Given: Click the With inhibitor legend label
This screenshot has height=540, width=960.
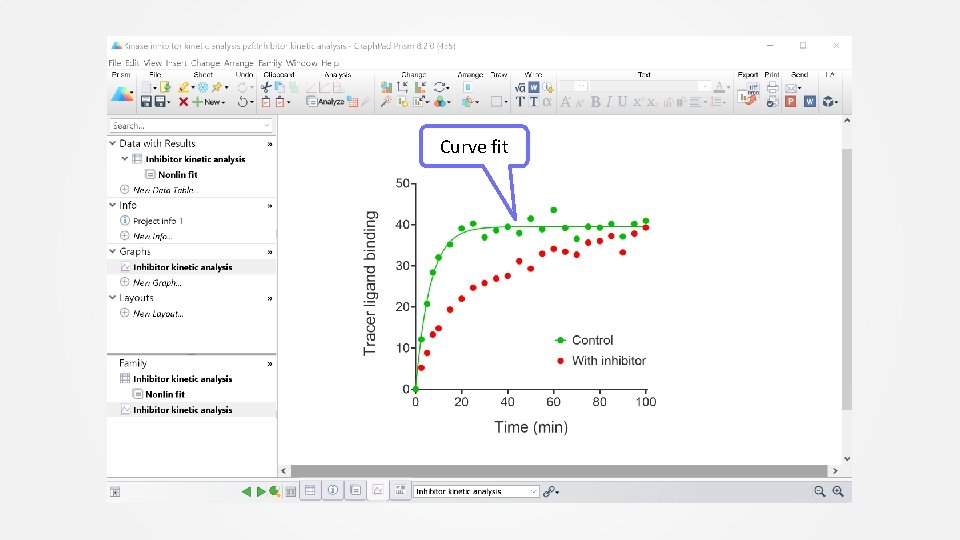Looking at the screenshot, I should pos(609,361).
